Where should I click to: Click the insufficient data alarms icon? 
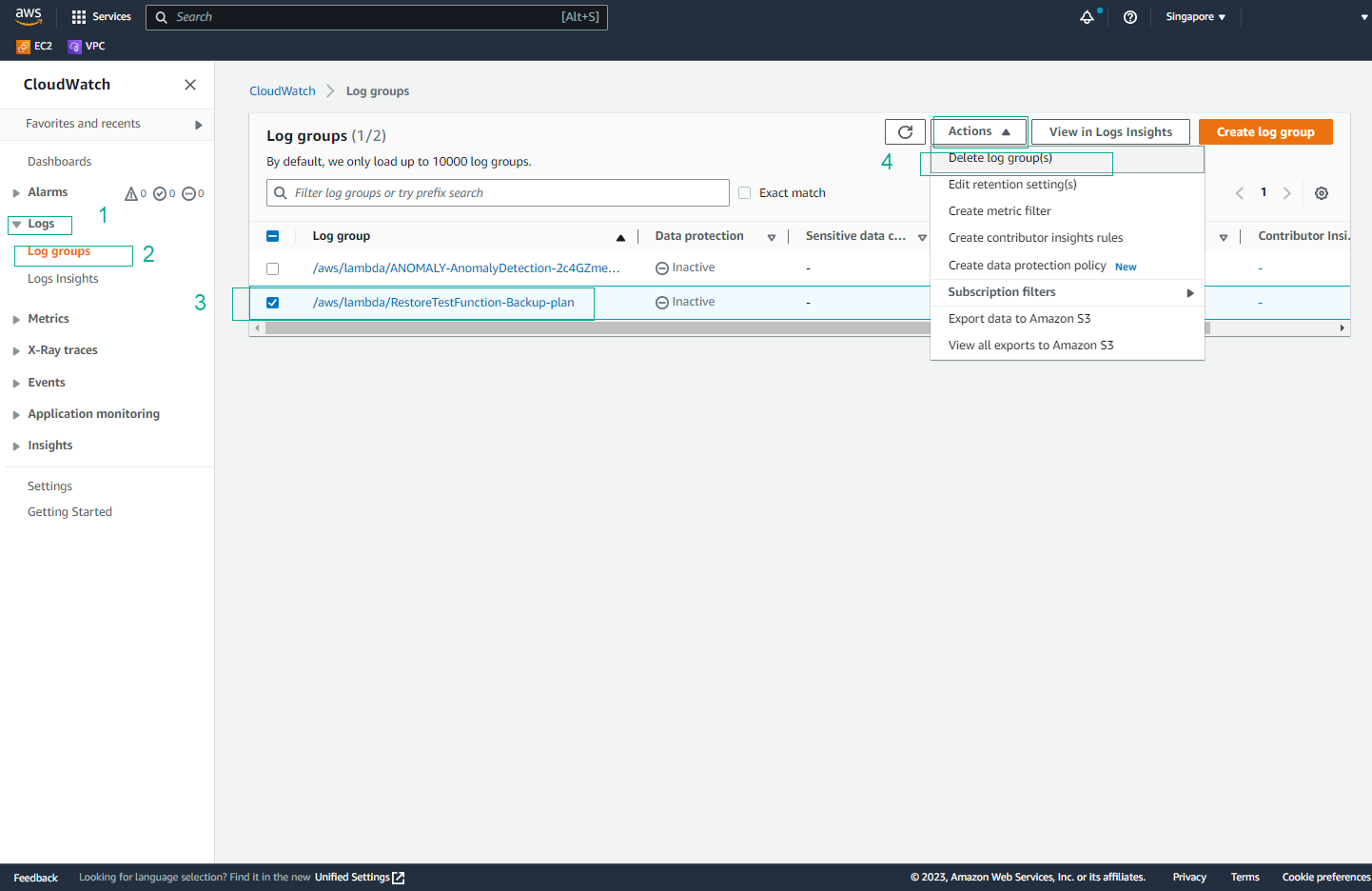pos(188,193)
